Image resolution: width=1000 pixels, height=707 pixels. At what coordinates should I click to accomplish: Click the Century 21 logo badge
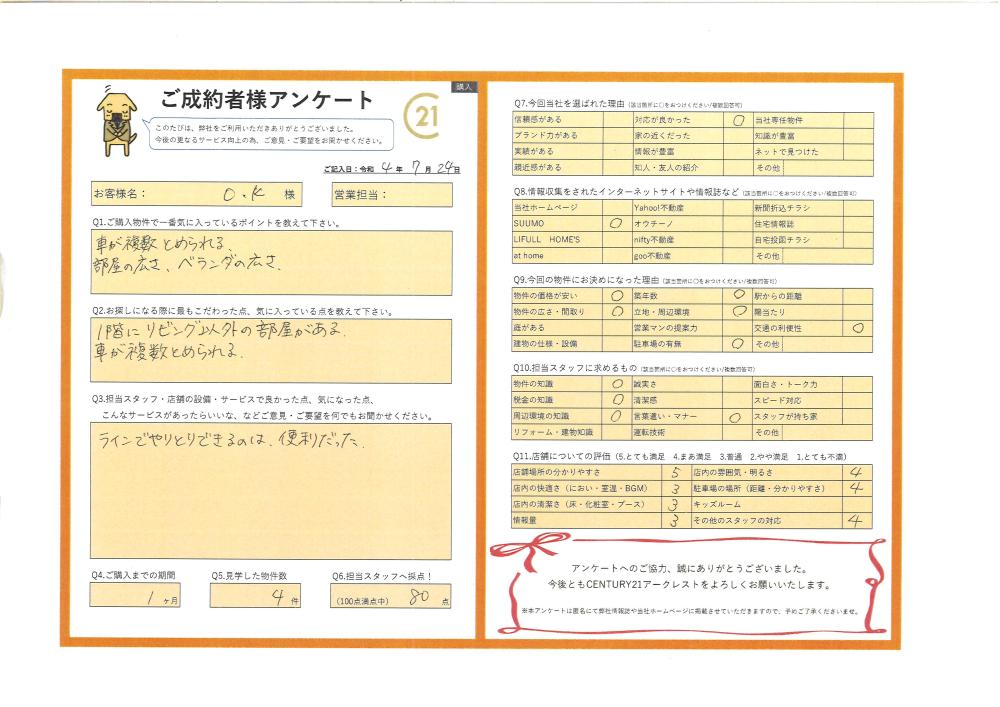(424, 118)
